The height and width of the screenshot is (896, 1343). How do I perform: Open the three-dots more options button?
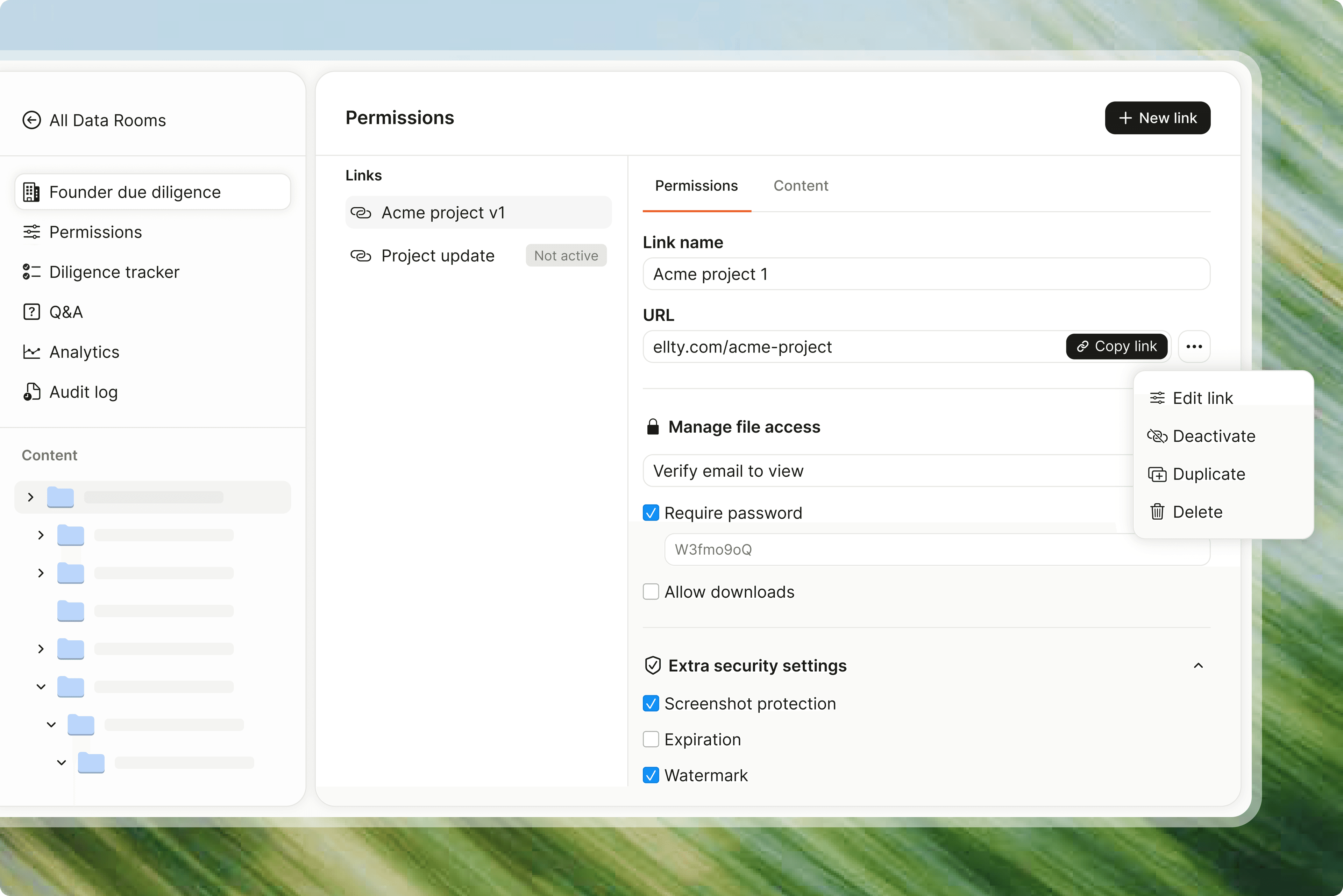click(x=1194, y=346)
